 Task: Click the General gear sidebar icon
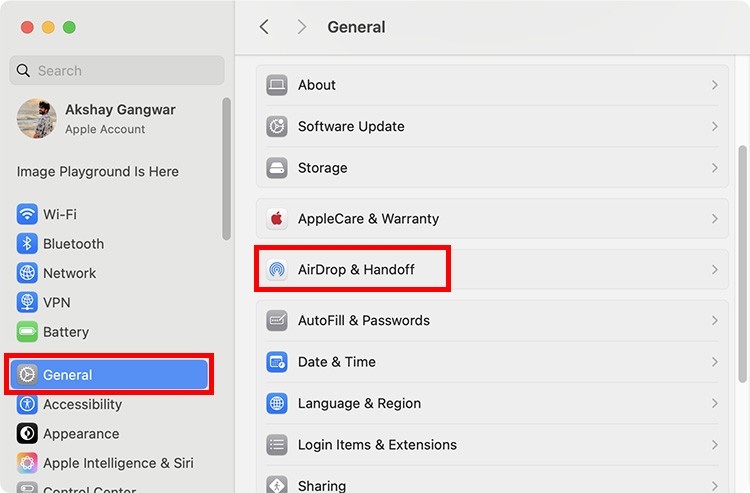click(27, 375)
